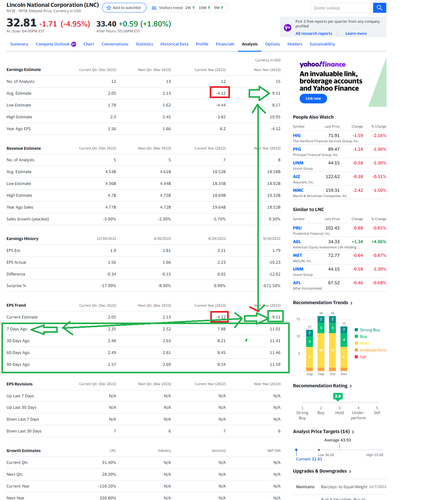Click the Average 43.93 price target marker

coord(338,440)
